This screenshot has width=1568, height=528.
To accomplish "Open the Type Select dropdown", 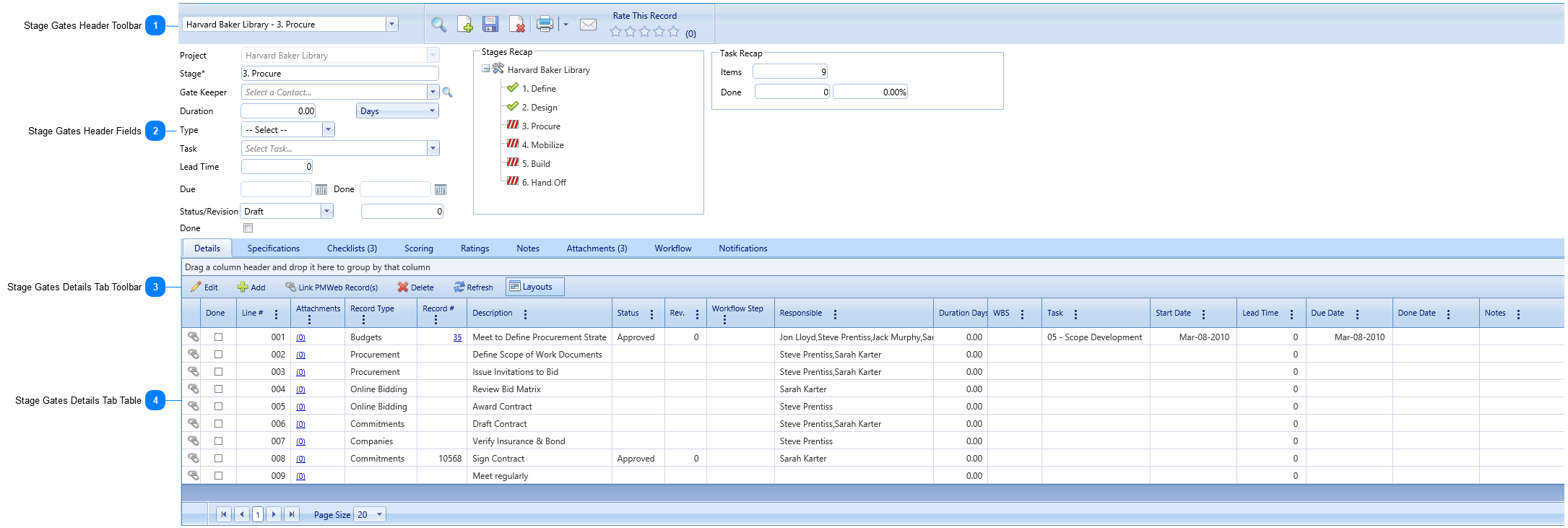I will [x=328, y=130].
